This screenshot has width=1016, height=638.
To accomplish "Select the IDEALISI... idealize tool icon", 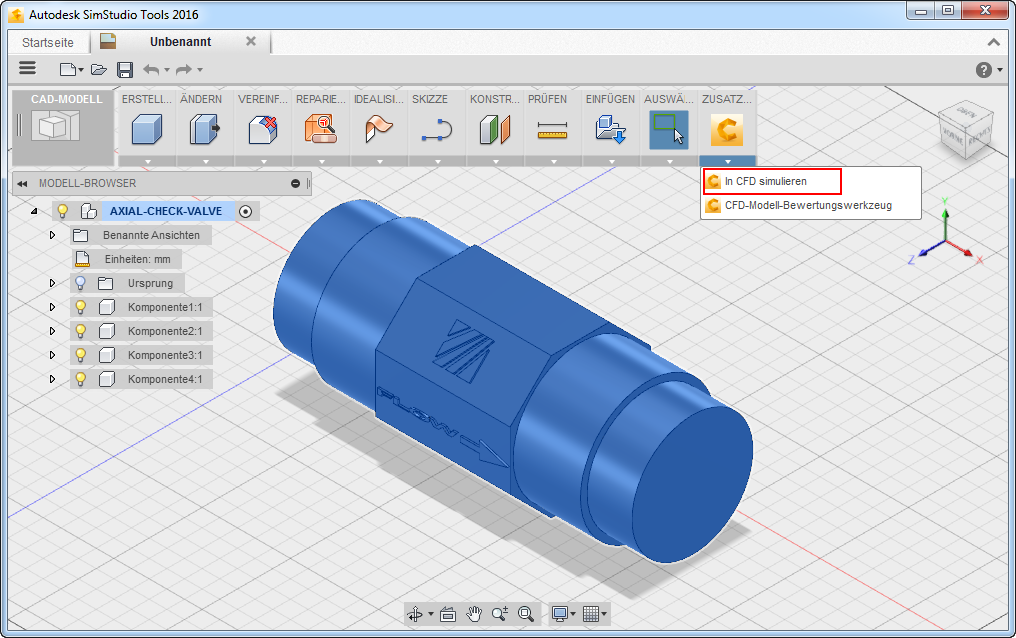I will click(x=379, y=129).
